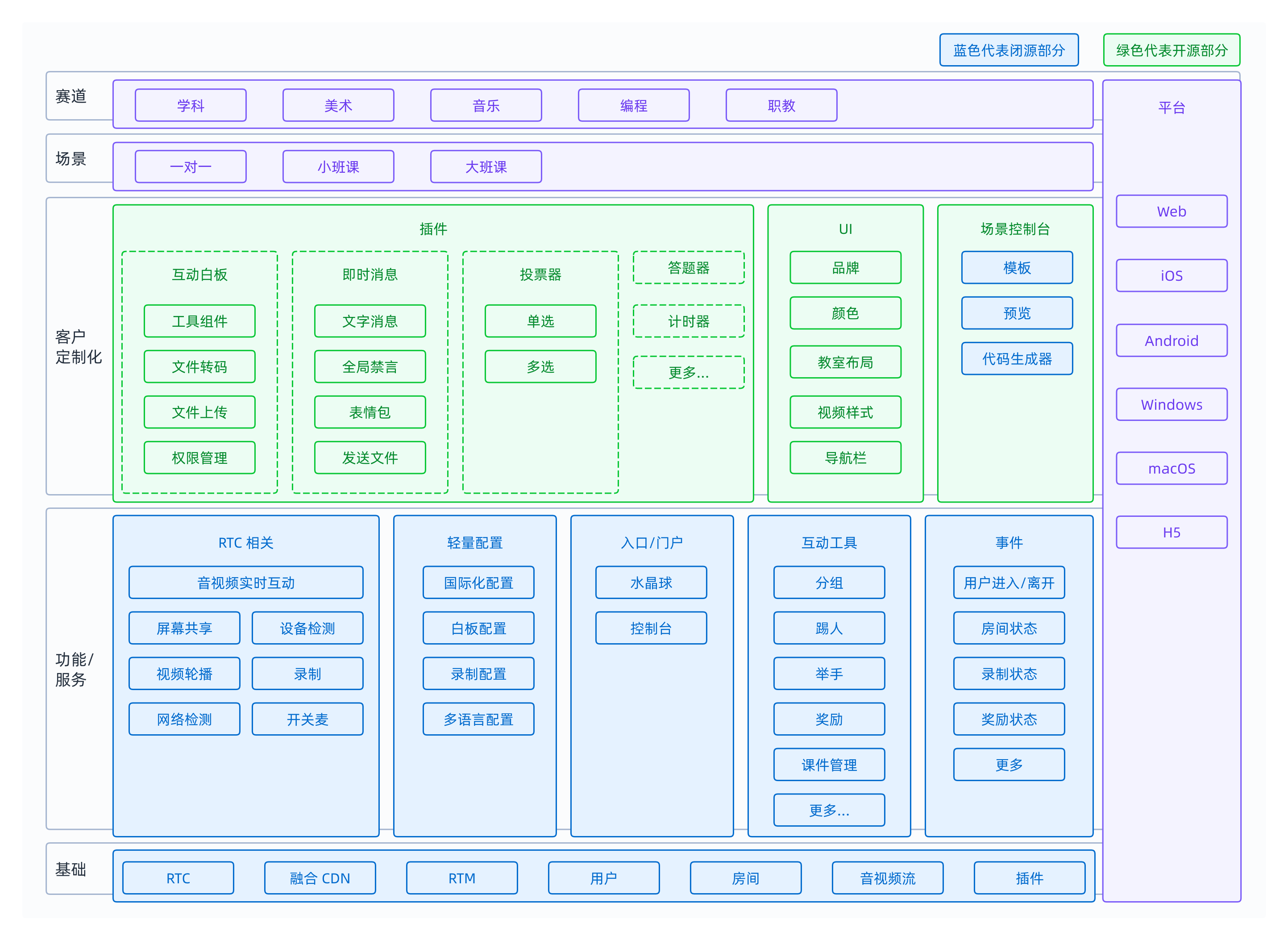Click the 大班课 scene box
Viewport: 1288px width, 940px height.
click(486, 167)
